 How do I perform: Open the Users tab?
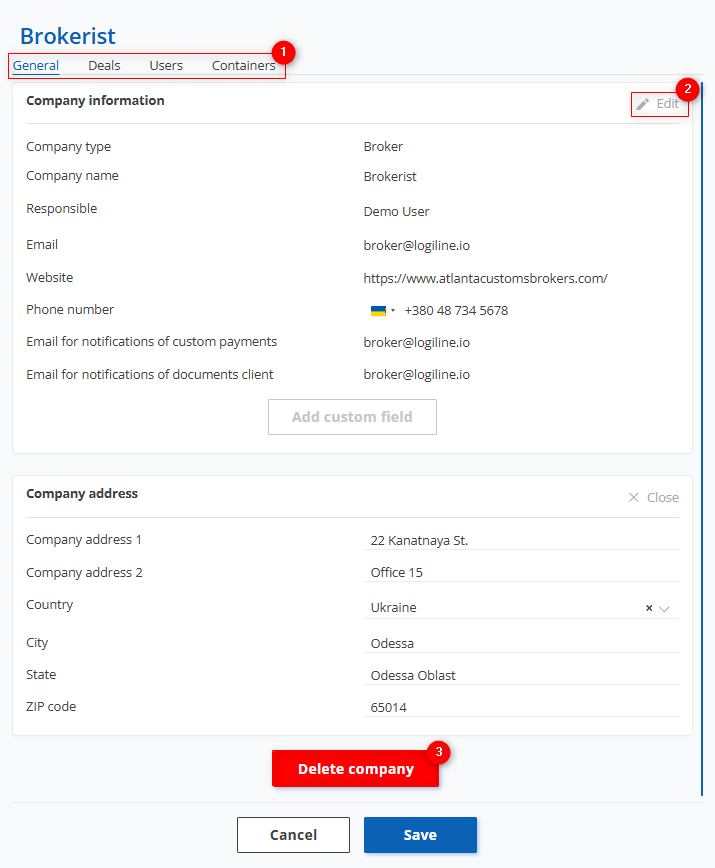click(x=166, y=65)
